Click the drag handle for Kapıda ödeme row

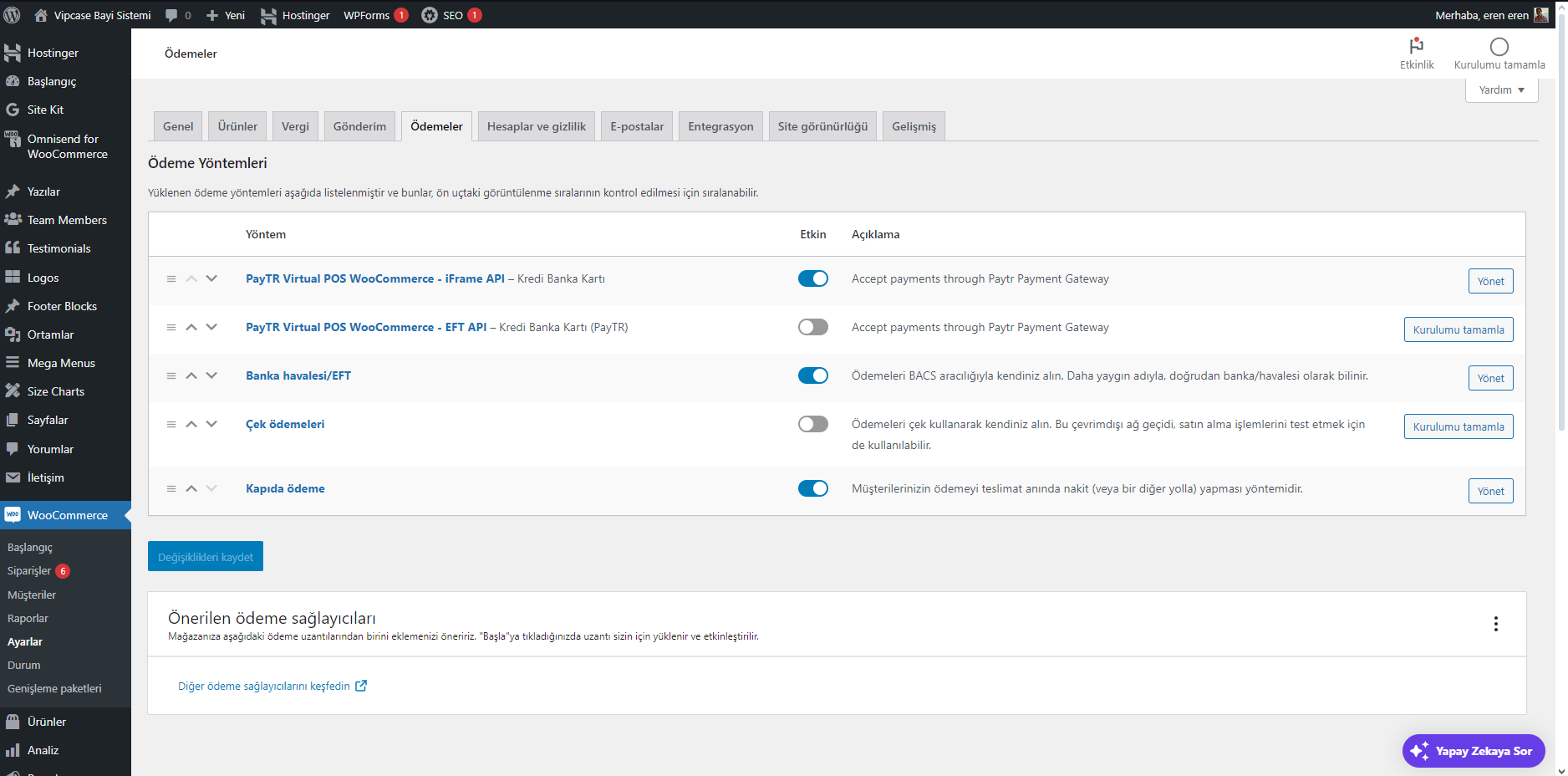(171, 489)
